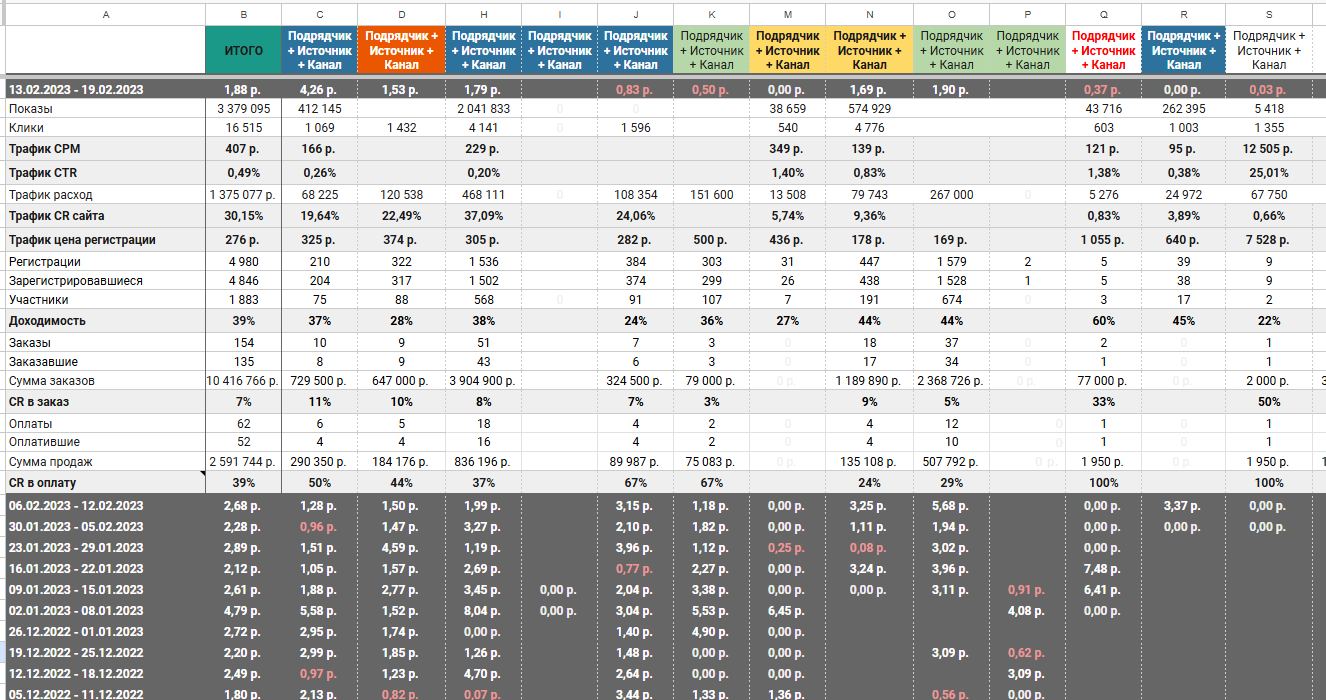Click the CR в оплату row label
Image resolution: width=1326 pixels, height=700 pixels.
(43, 483)
